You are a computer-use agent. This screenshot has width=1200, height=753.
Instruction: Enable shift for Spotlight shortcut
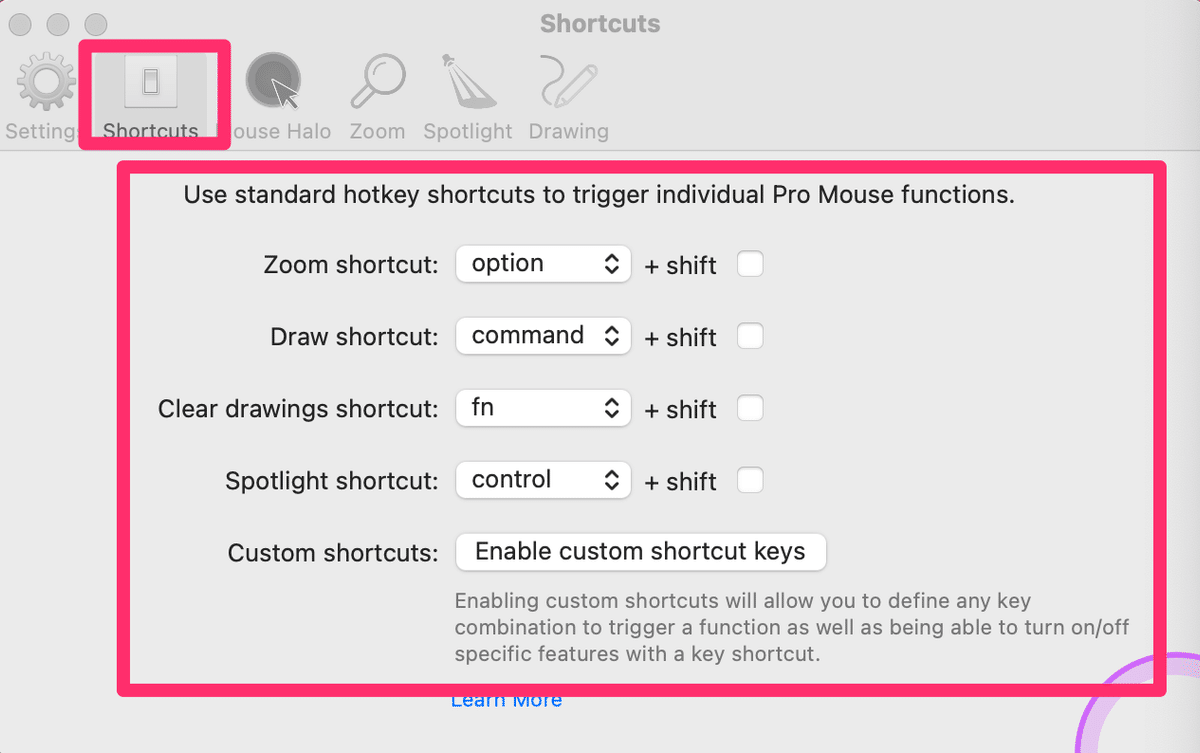750,480
